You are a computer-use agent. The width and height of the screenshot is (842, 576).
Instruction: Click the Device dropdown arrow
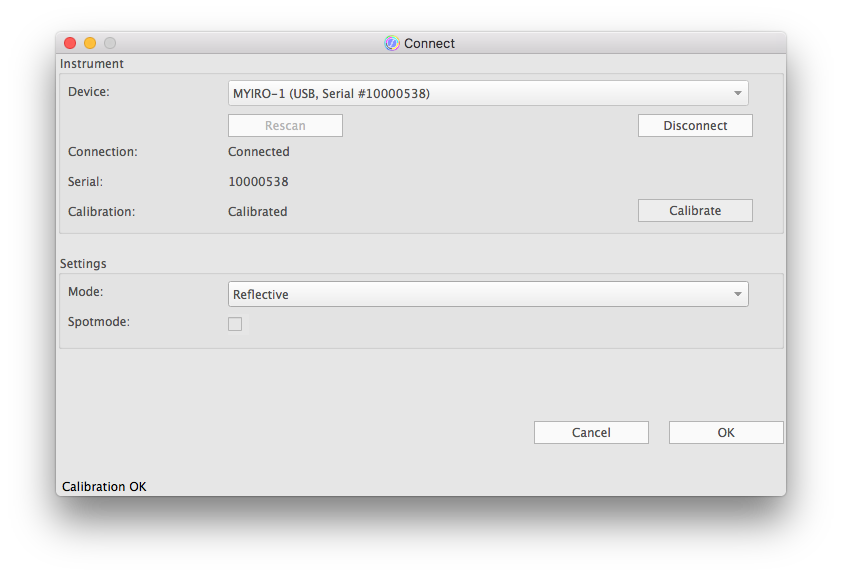(x=738, y=93)
